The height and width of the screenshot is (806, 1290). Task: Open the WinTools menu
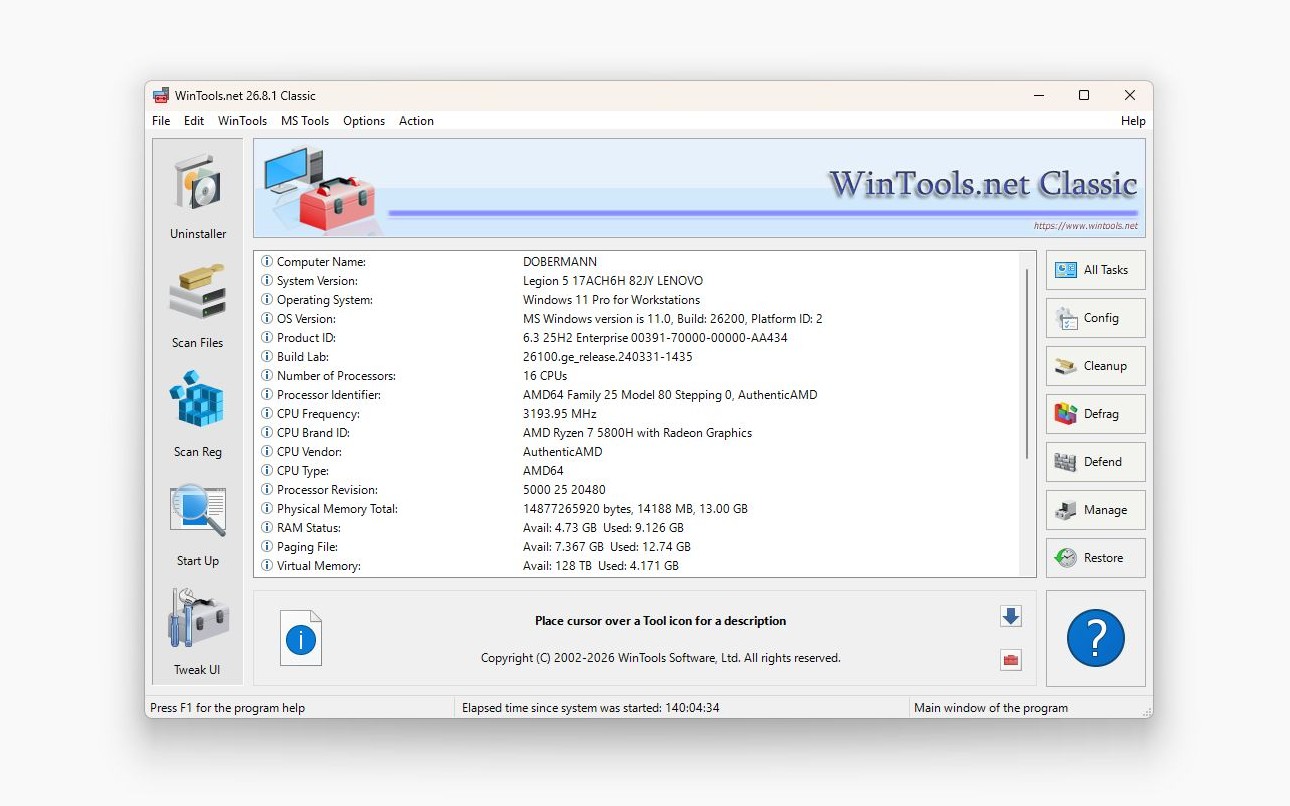(x=242, y=121)
